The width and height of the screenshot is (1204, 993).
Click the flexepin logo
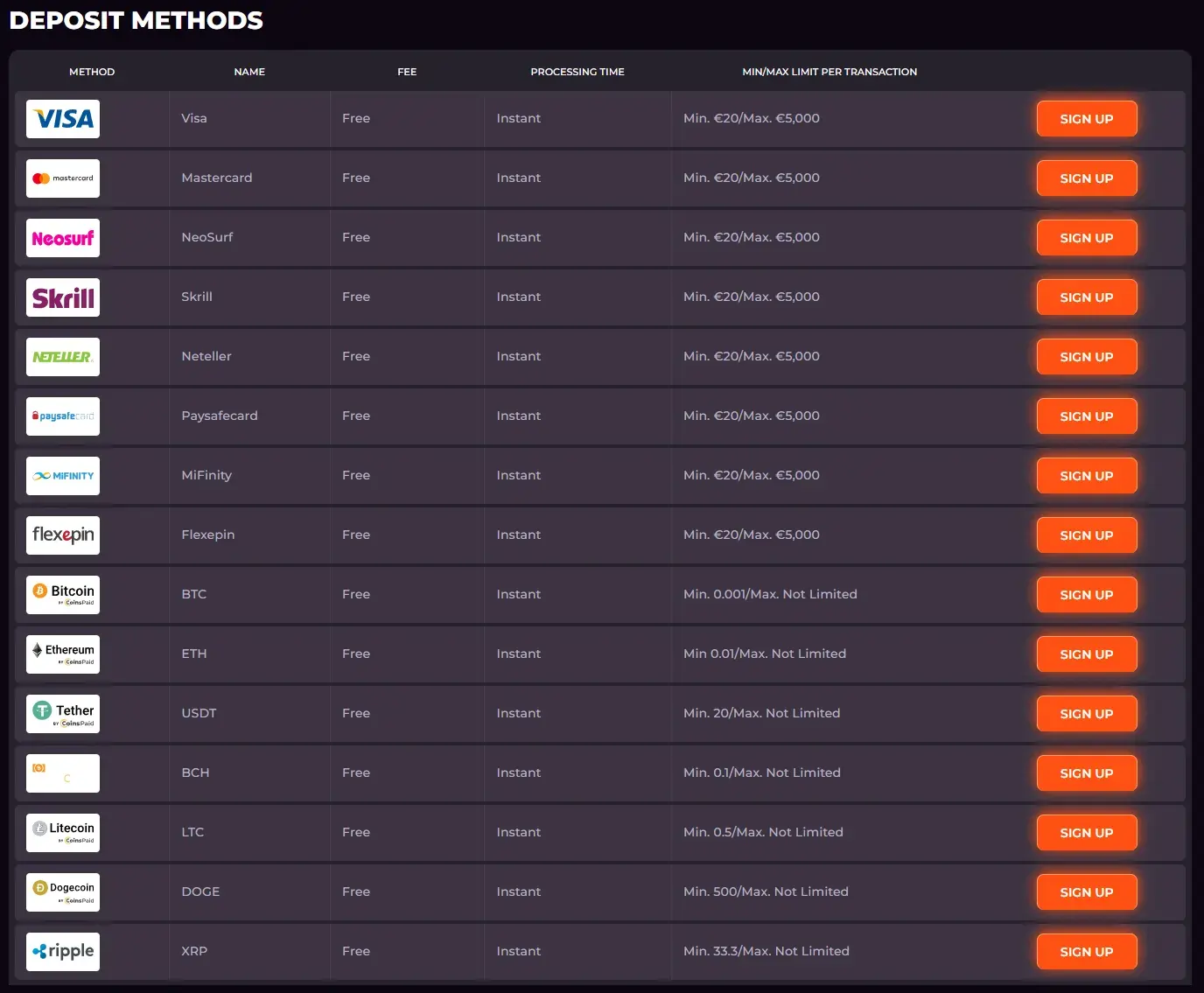(63, 535)
